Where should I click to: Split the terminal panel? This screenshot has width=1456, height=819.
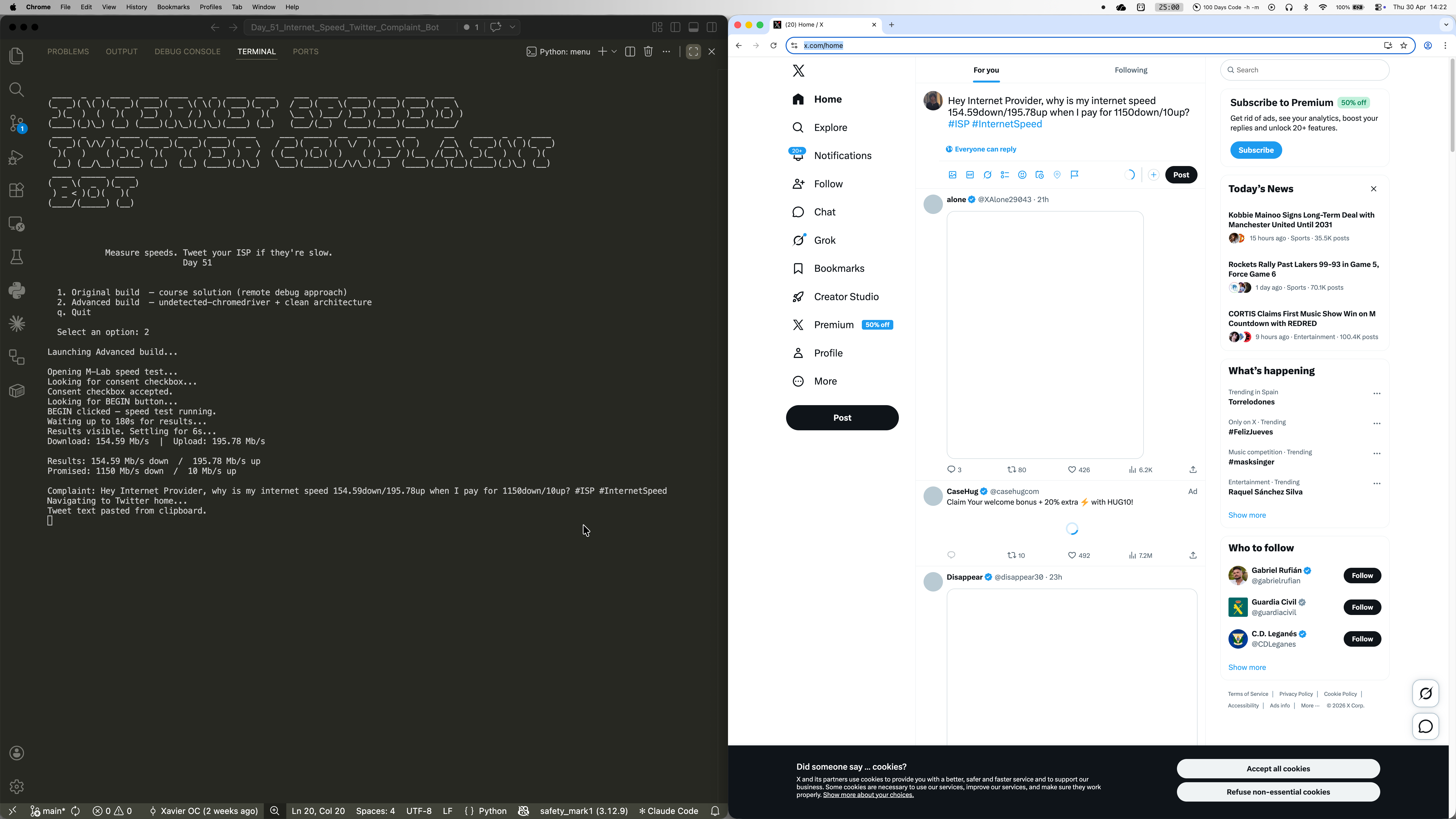tap(630, 52)
